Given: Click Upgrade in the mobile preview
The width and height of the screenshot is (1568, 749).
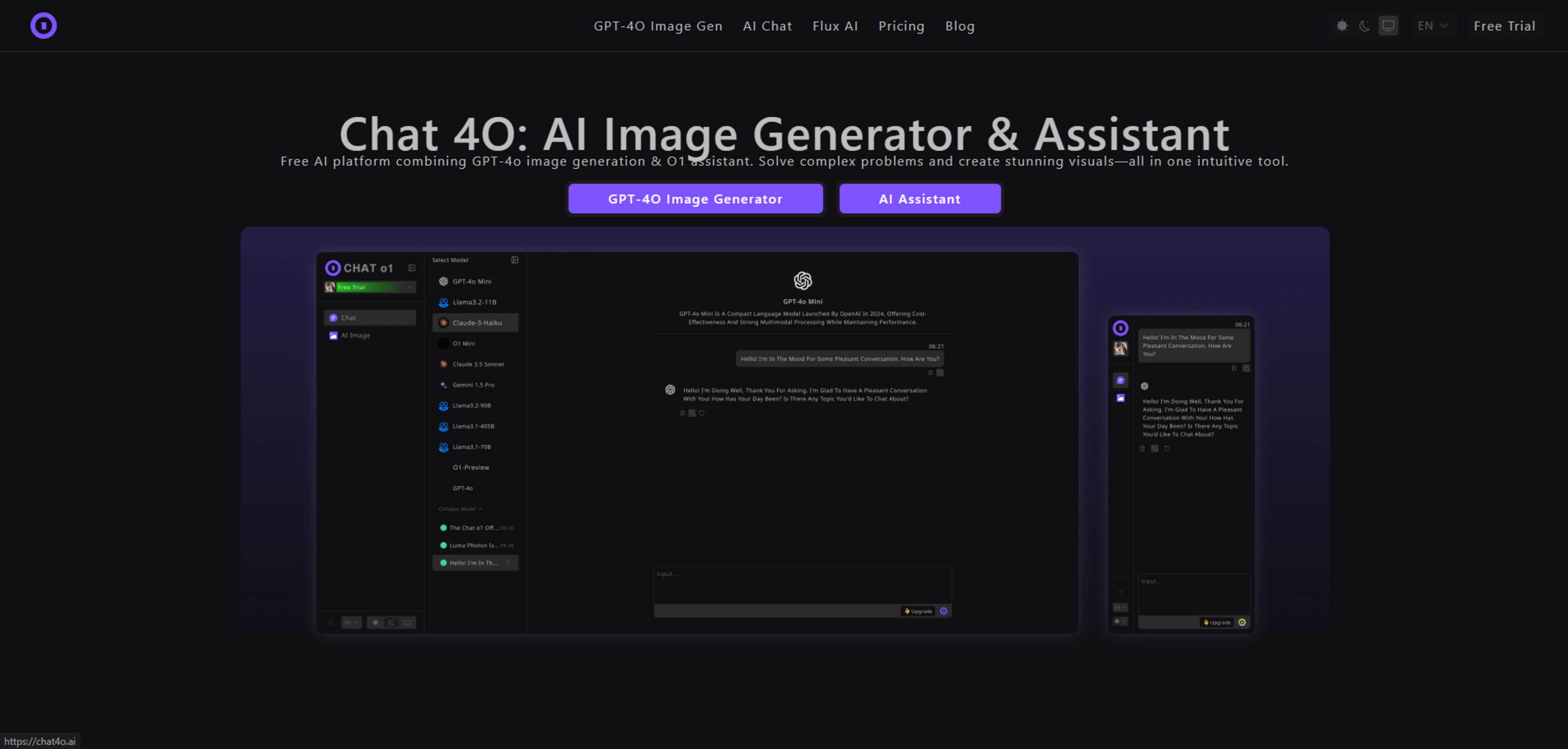Looking at the screenshot, I should coord(1217,622).
